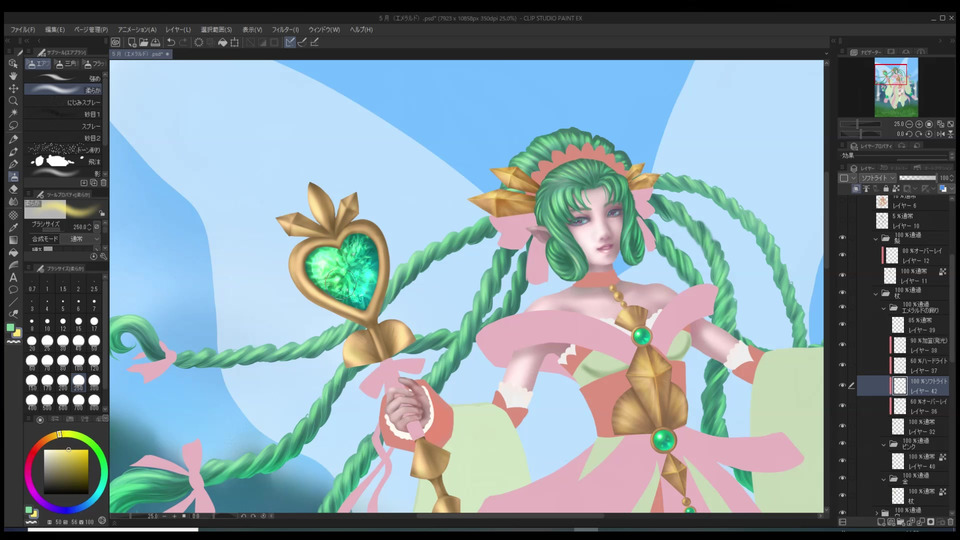Hide レイヤー 38 with its eye icon
The height and width of the screenshot is (540, 960).
[842, 345]
